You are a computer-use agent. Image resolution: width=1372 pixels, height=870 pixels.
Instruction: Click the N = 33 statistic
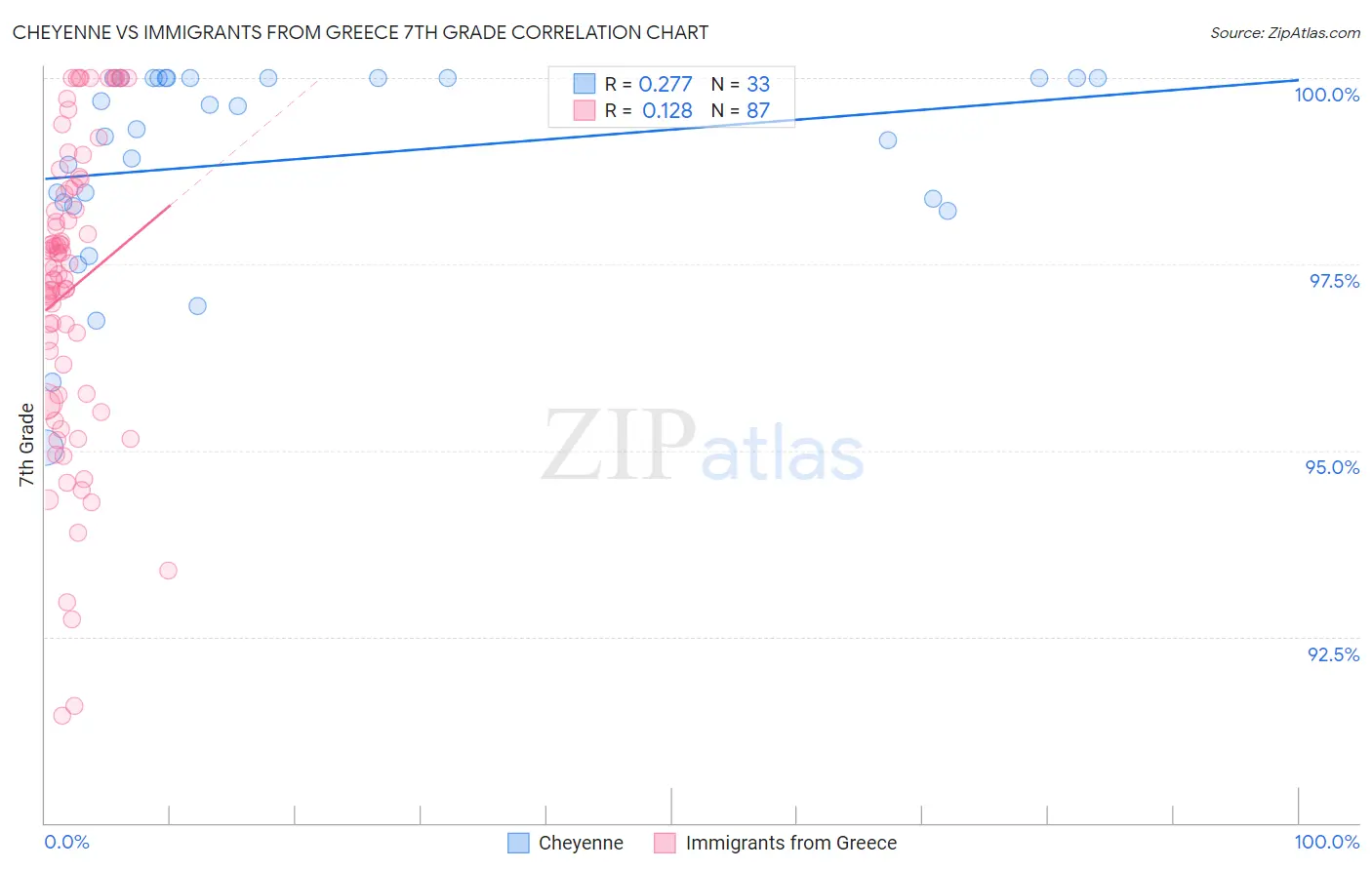741,84
